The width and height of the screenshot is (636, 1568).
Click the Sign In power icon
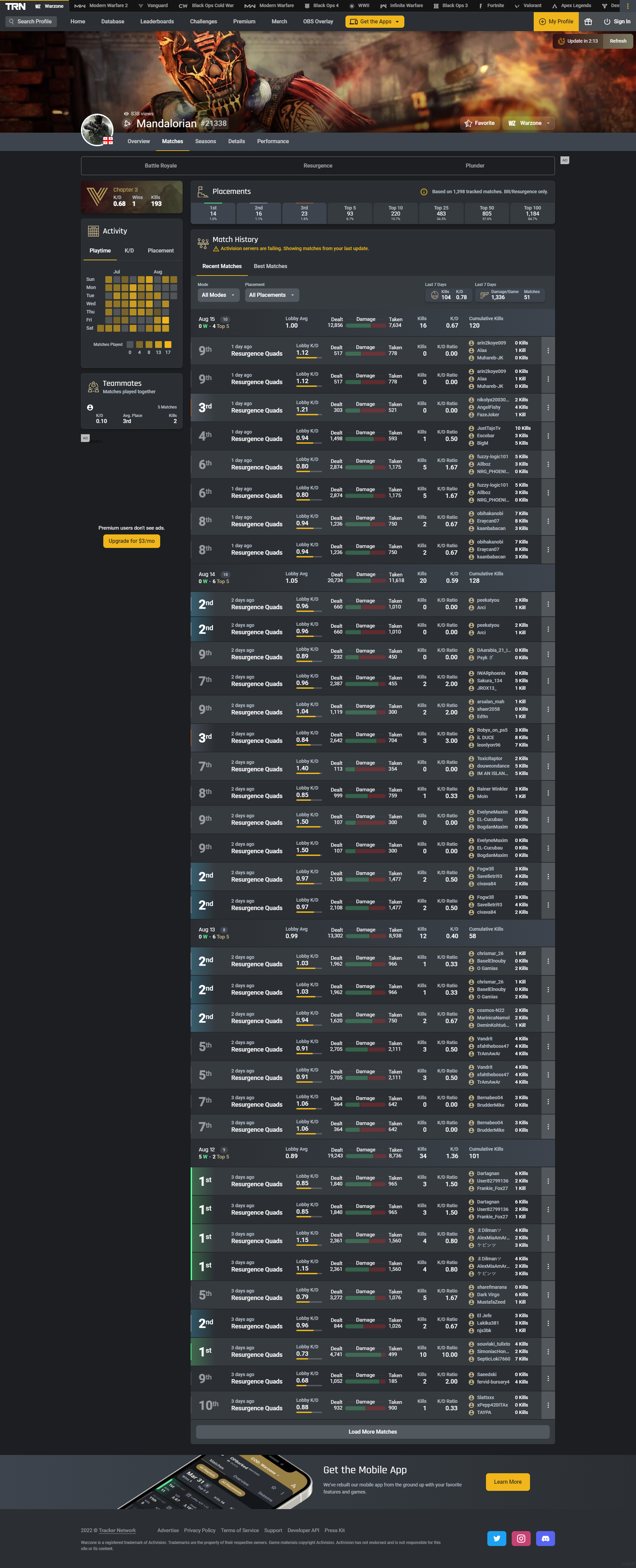tap(607, 21)
